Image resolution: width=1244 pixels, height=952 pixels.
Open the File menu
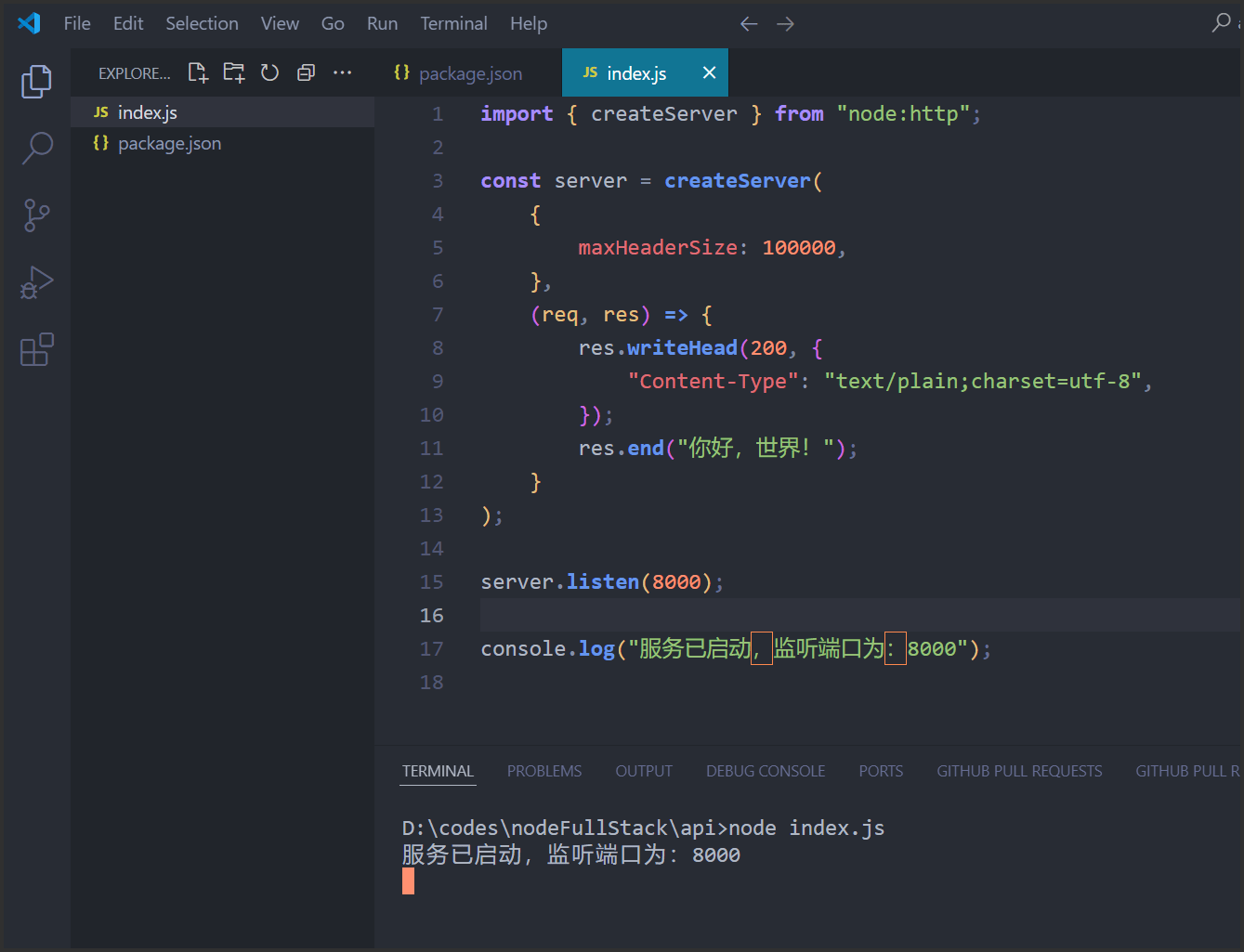click(x=77, y=23)
